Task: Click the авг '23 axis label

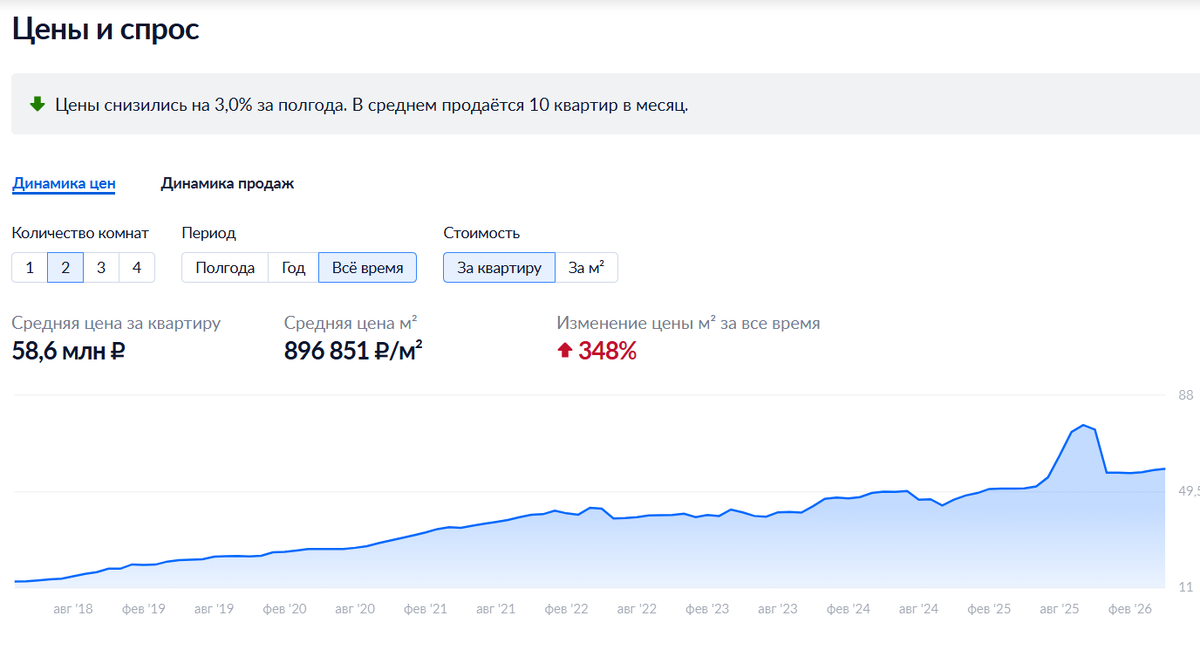Action: tap(778, 608)
